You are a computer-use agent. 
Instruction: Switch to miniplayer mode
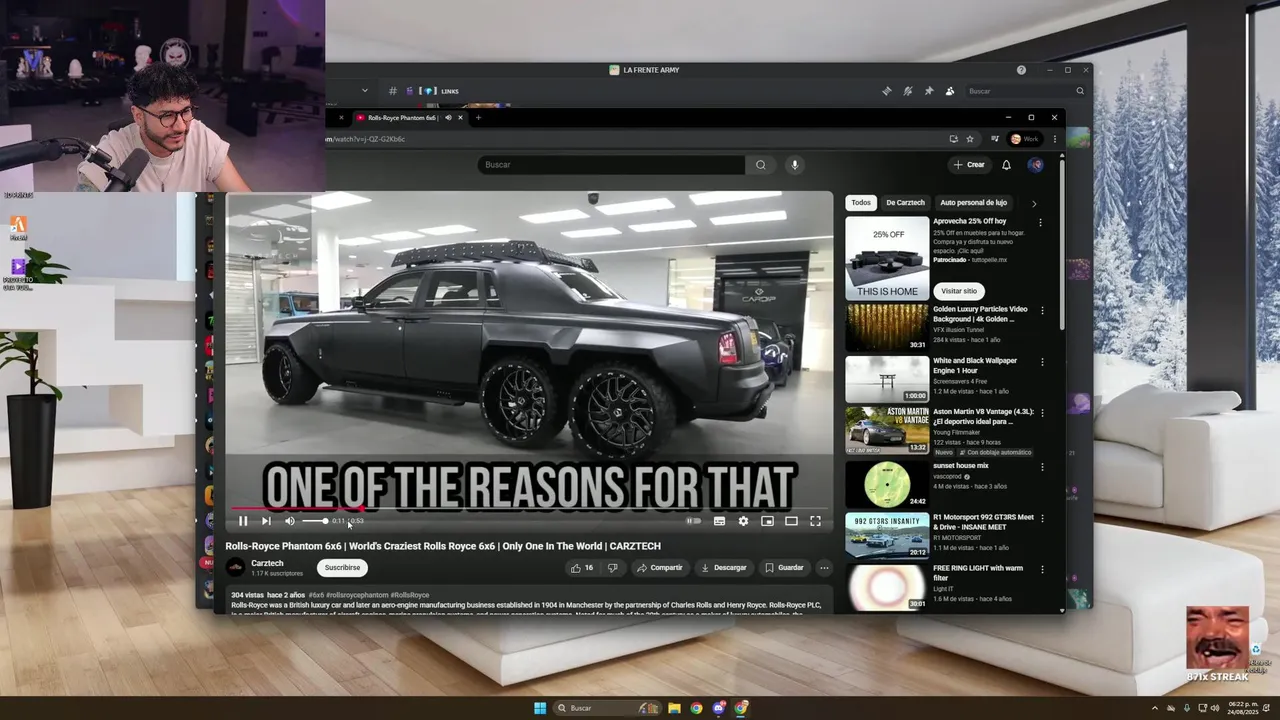pyautogui.click(x=767, y=521)
